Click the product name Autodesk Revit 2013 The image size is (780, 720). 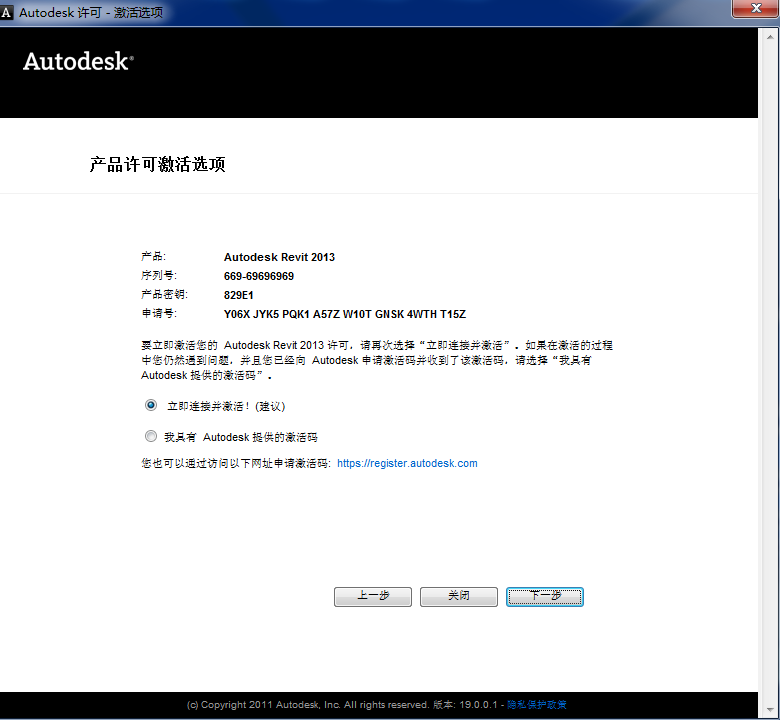coord(279,257)
